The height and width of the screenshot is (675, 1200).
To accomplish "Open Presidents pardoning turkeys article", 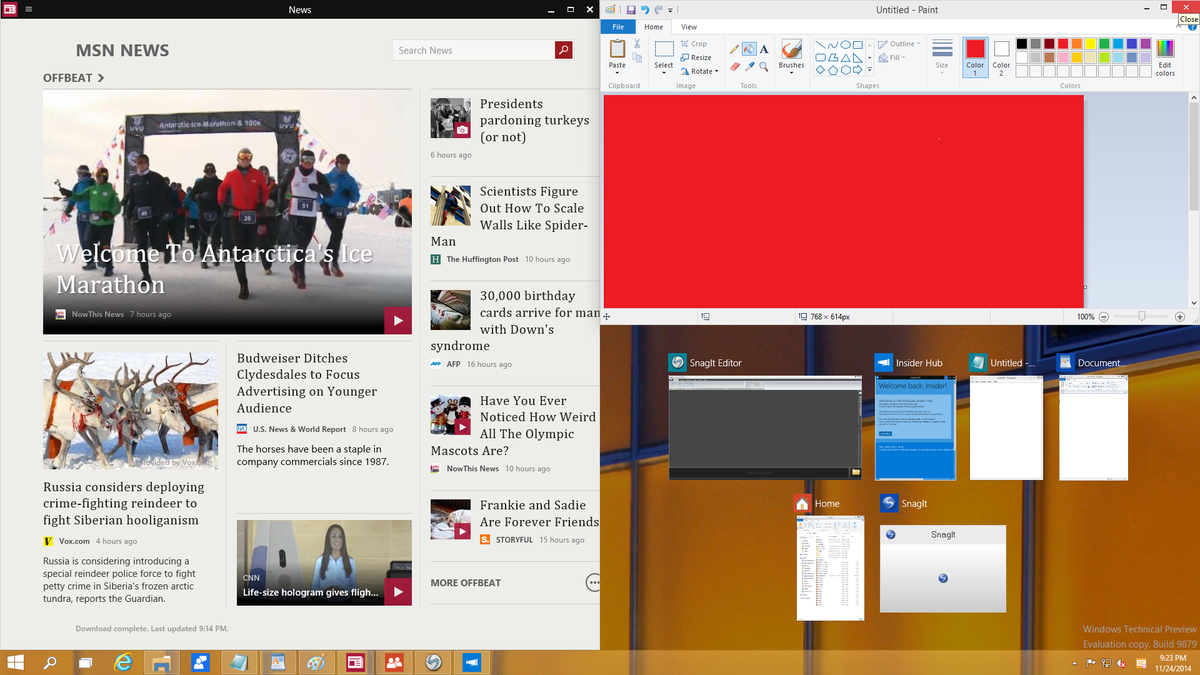I will [x=534, y=120].
